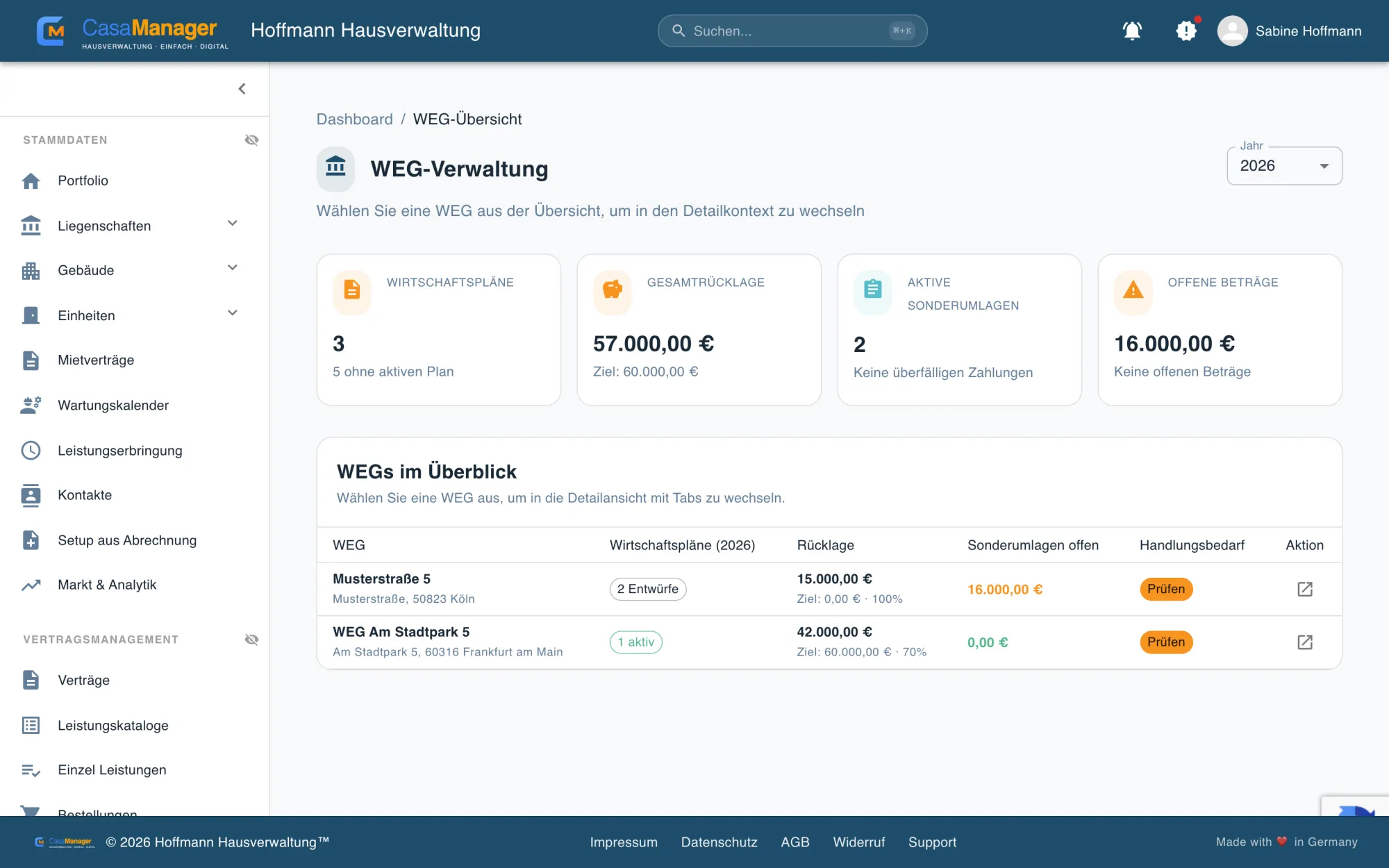Open the Widerruf footer link
This screenshot has height=868, width=1389.
[859, 842]
